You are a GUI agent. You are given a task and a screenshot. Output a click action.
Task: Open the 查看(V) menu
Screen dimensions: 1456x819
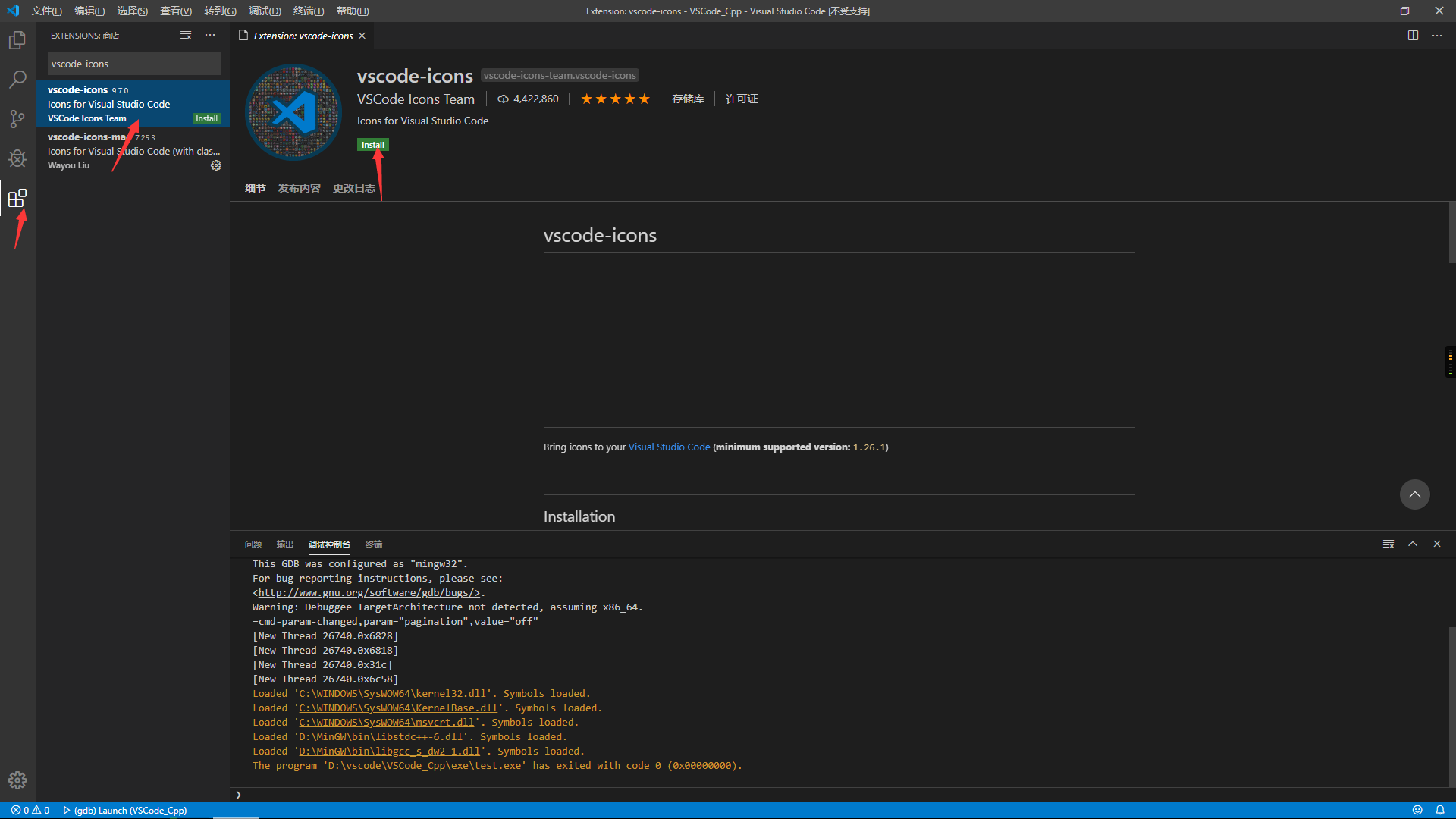[176, 11]
